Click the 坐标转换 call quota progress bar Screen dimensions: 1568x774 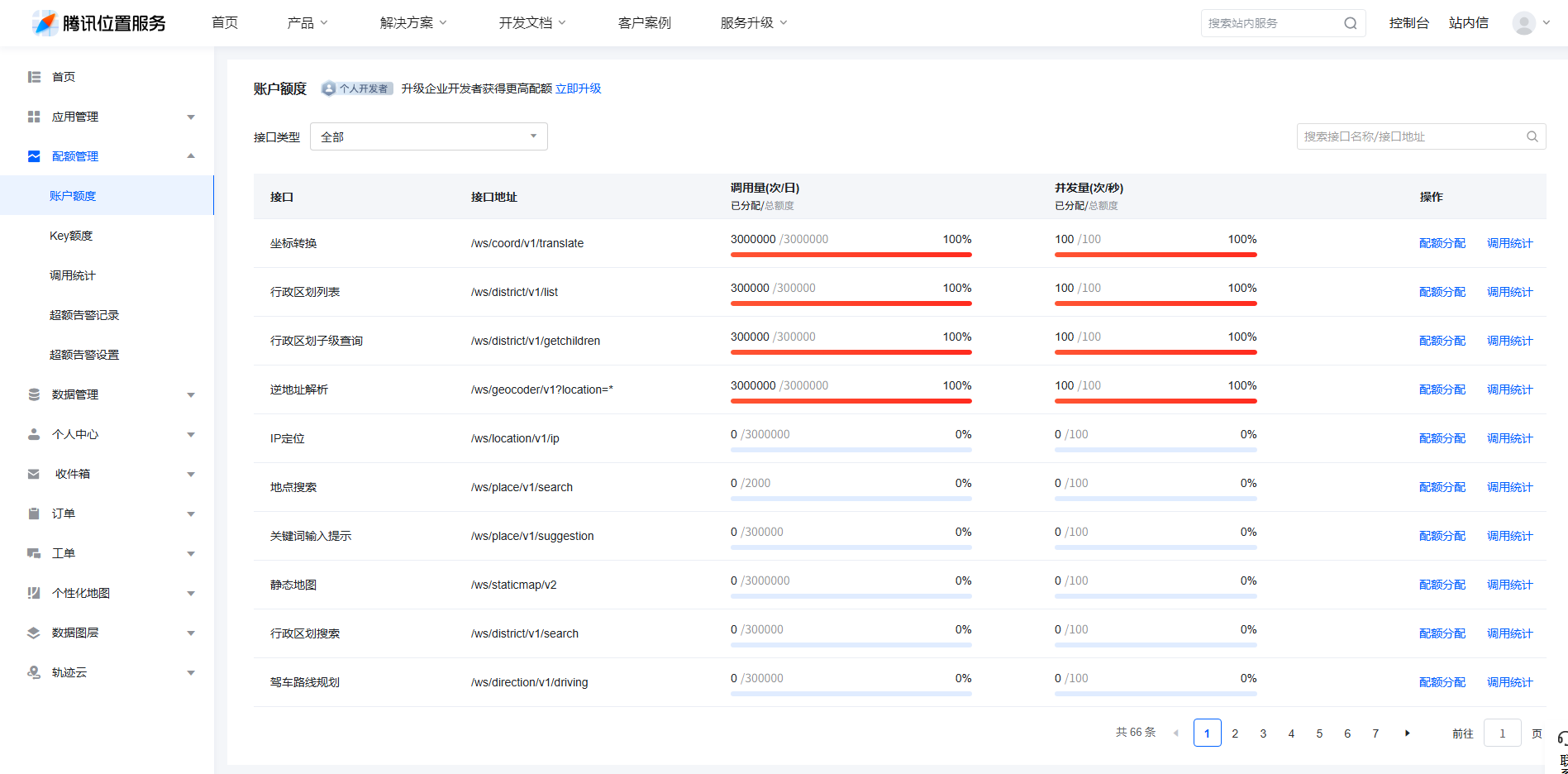tap(851, 255)
